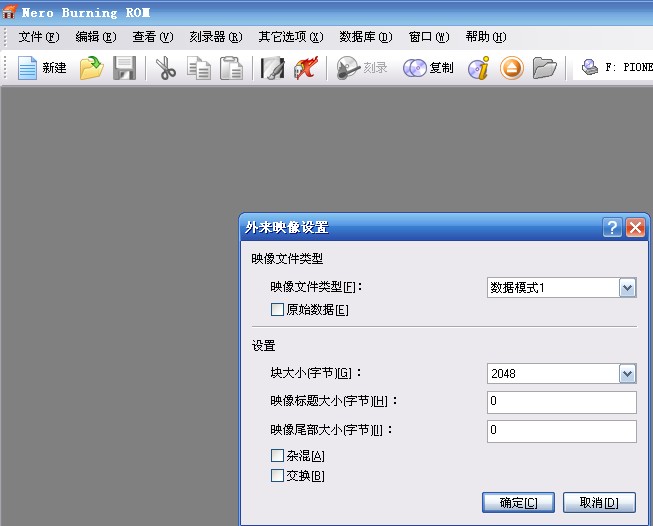
Task: Open the 查看(V) menu
Action: click(x=152, y=37)
